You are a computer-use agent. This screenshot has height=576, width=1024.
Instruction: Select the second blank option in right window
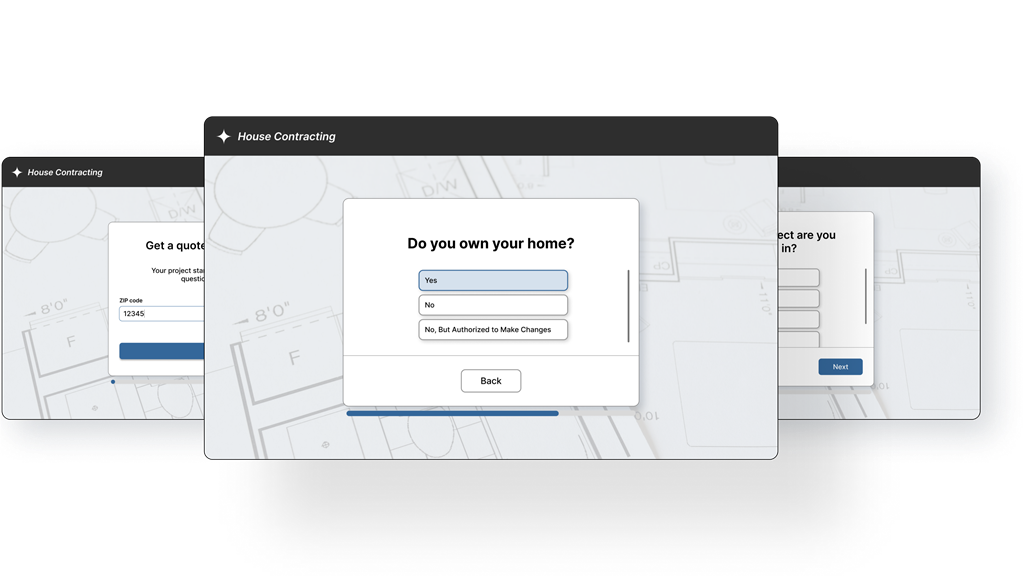coord(799,298)
